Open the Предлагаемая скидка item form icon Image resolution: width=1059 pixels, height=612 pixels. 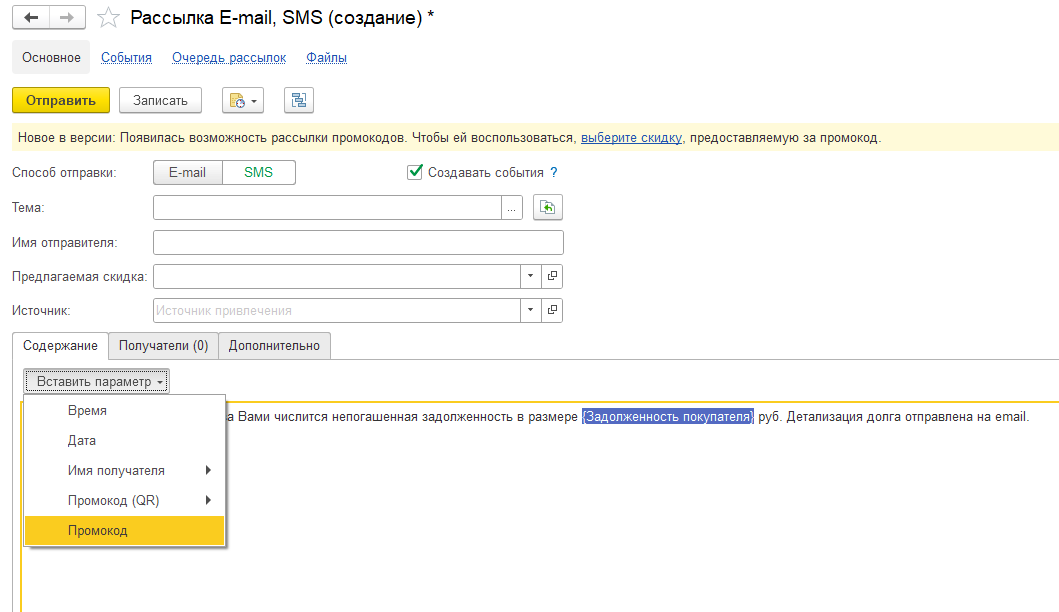pyautogui.click(x=552, y=276)
